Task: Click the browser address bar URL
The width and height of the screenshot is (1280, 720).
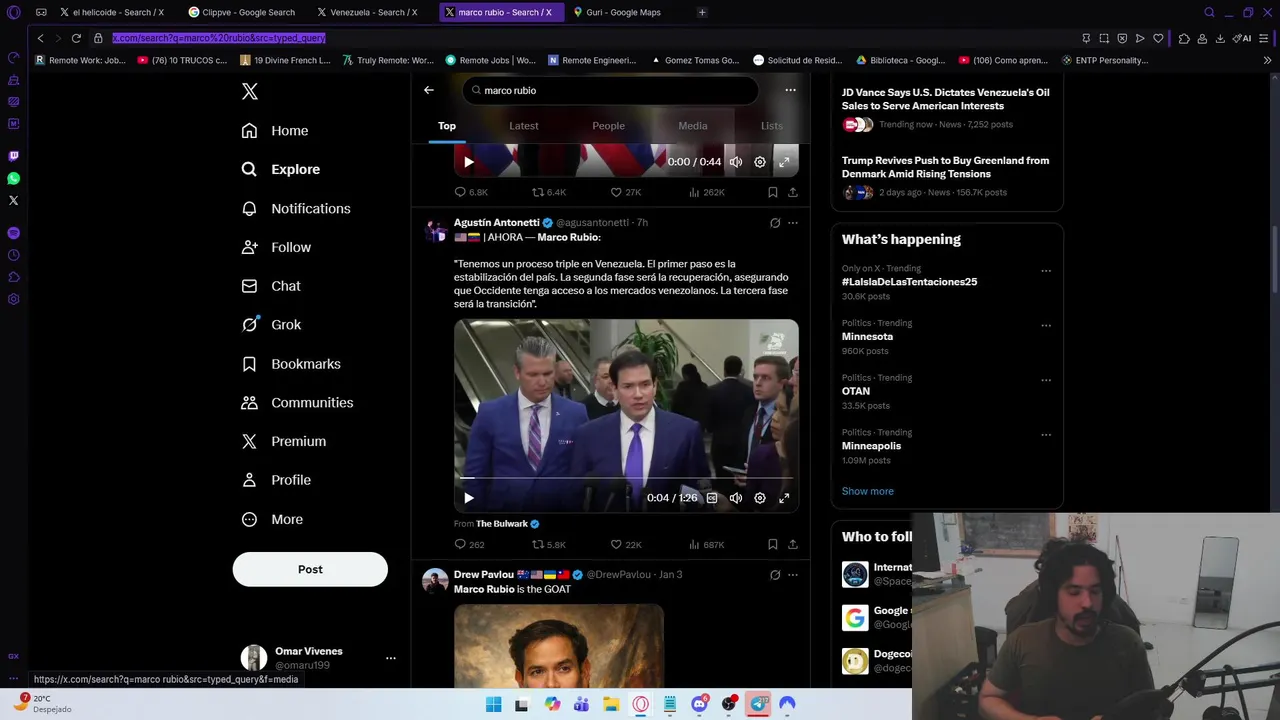Action: click(219, 38)
